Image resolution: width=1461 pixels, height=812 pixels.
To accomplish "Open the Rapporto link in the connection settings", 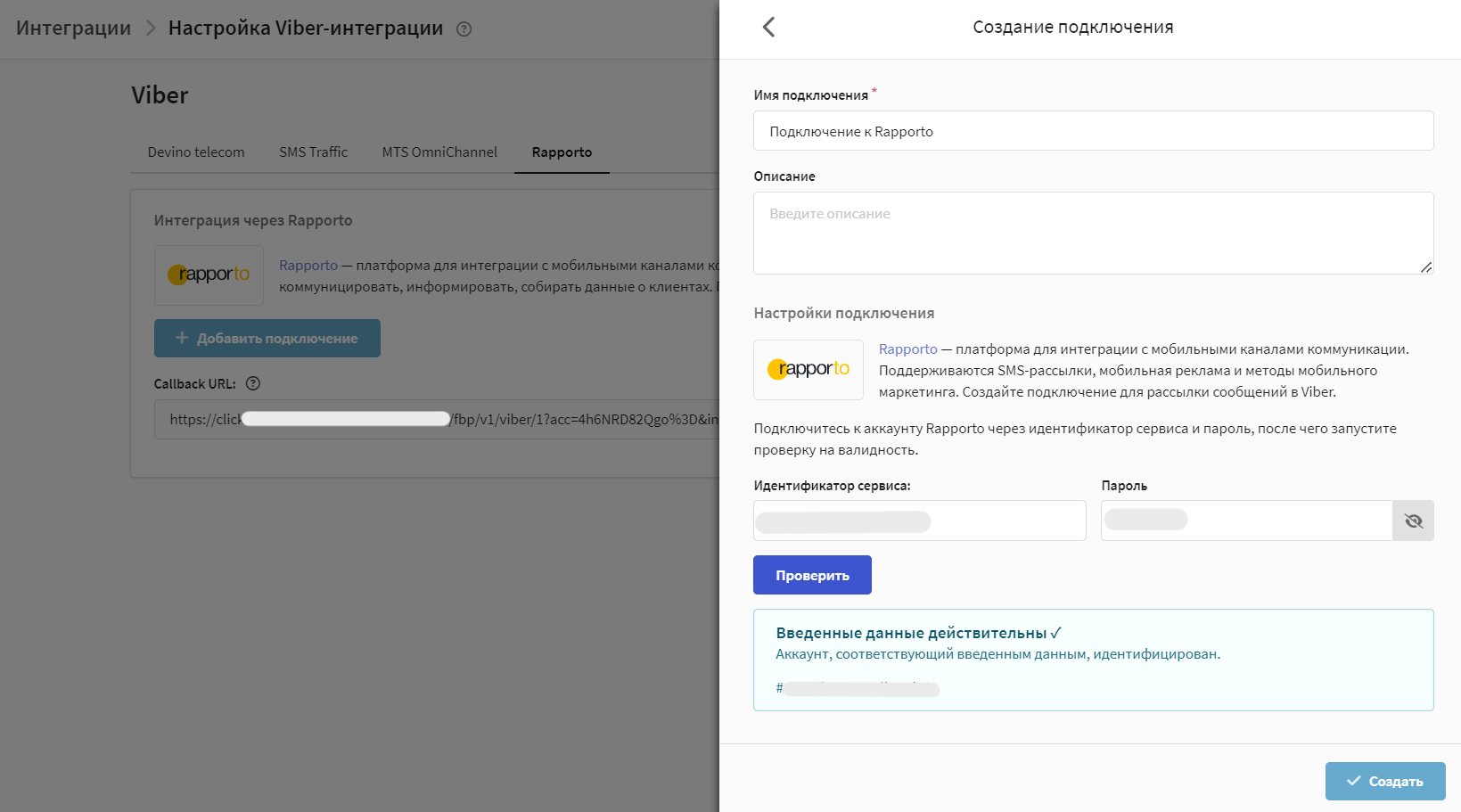I will (x=907, y=349).
